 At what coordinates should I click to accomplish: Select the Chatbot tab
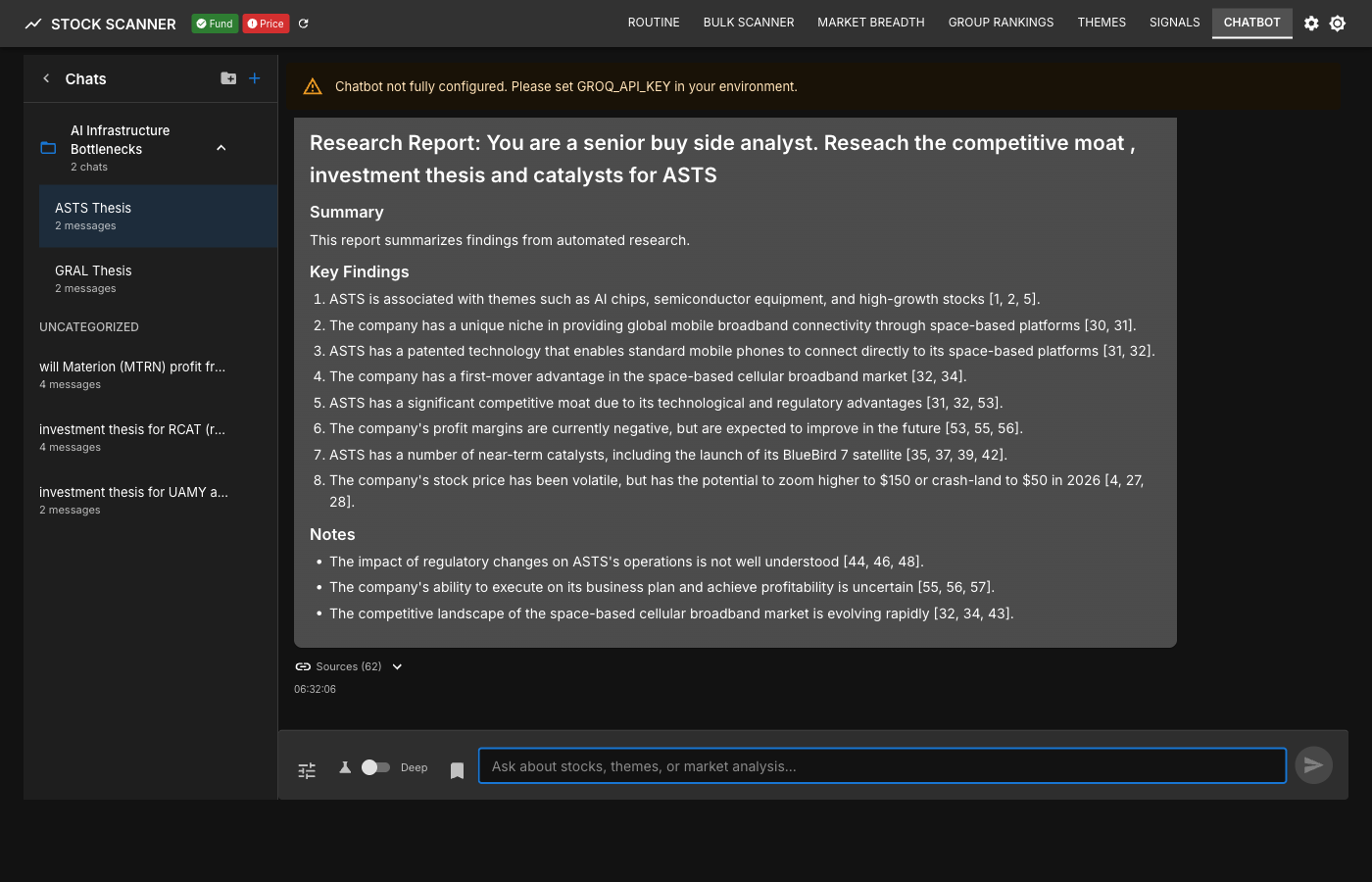point(1251,23)
